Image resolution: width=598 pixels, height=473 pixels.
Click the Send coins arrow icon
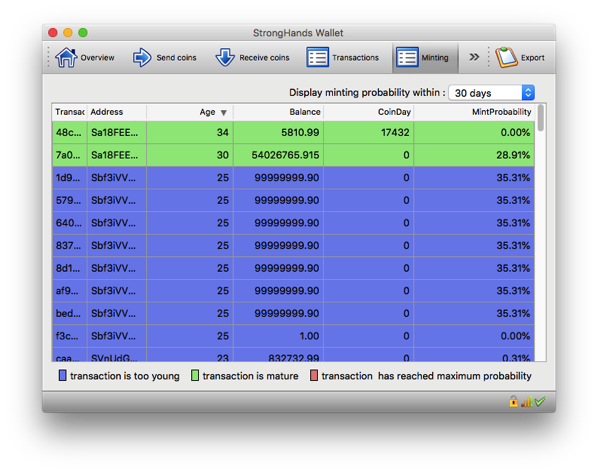coord(142,58)
